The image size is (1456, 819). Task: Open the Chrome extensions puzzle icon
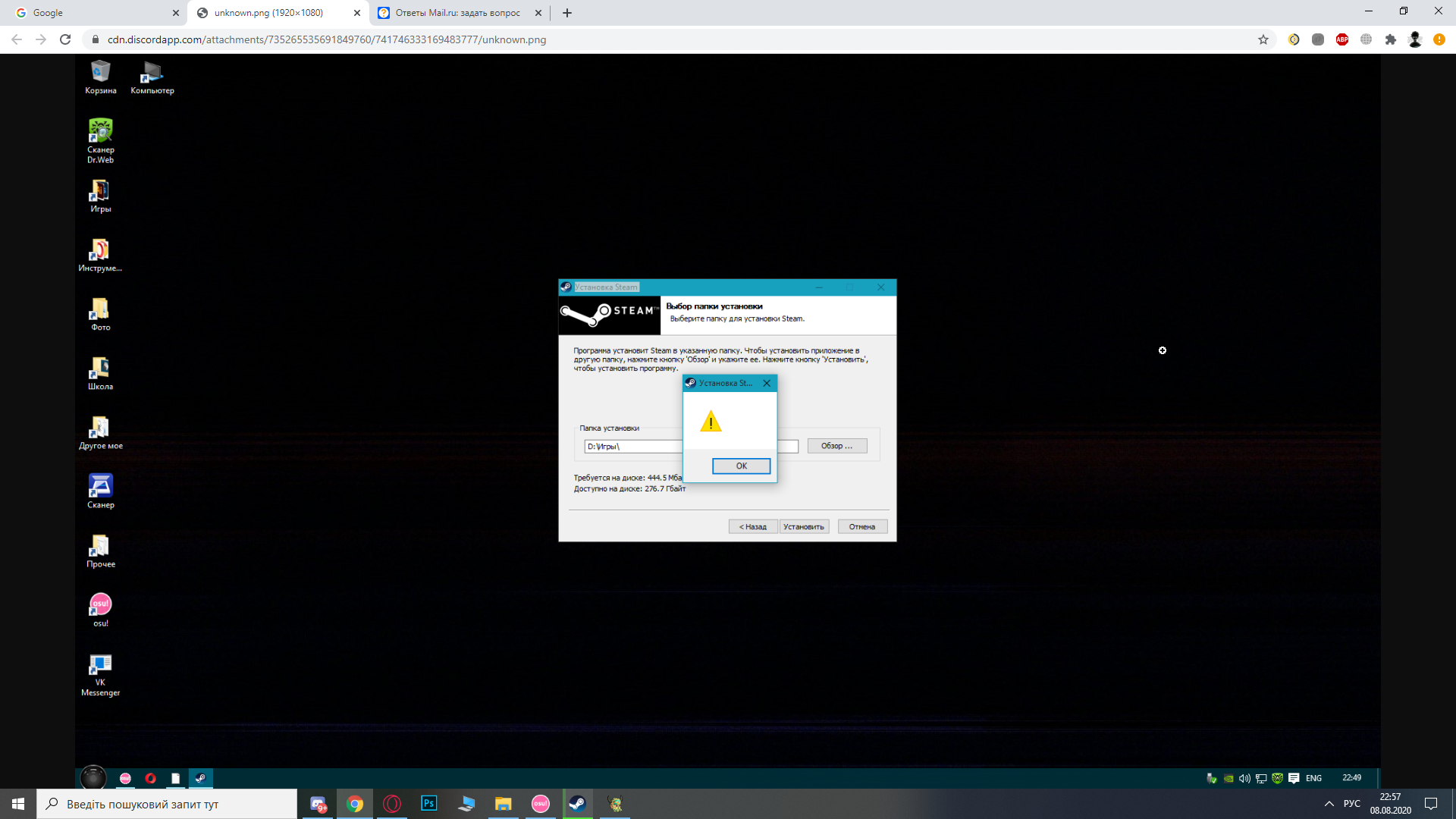pyautogui.click(x=1391, y=39)
